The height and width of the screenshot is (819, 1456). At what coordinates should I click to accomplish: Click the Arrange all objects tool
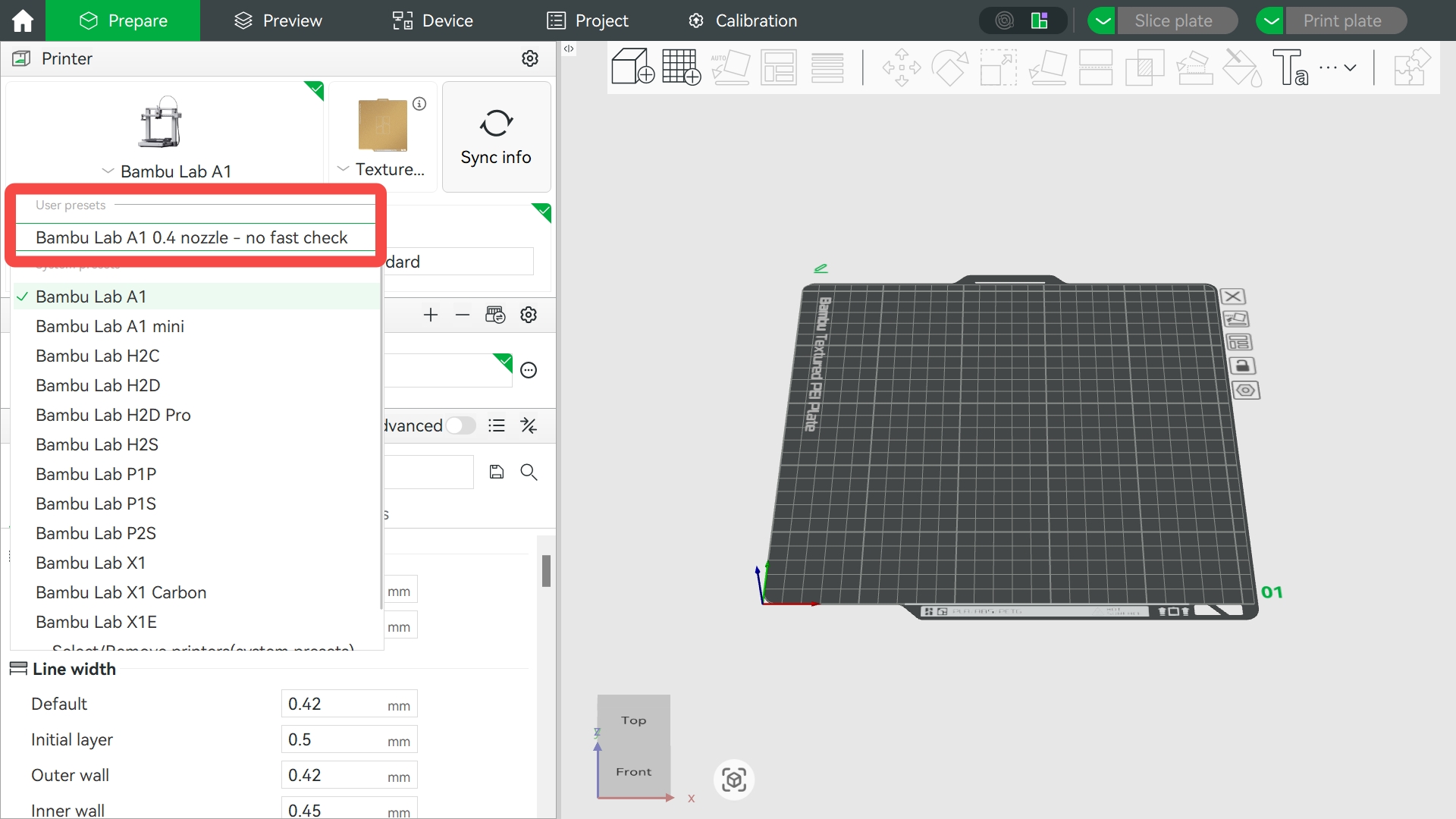[x=779, y=67]
